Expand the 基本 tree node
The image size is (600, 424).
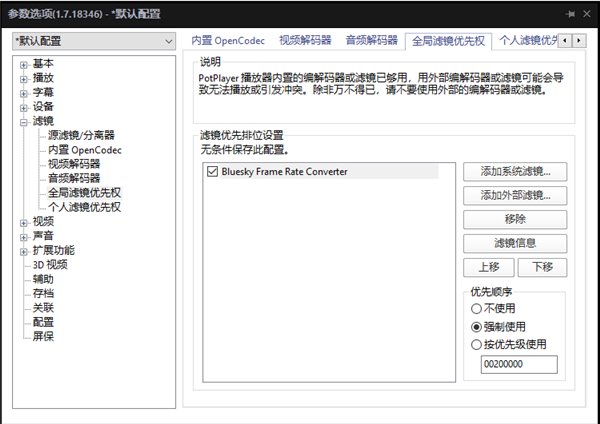23,63
